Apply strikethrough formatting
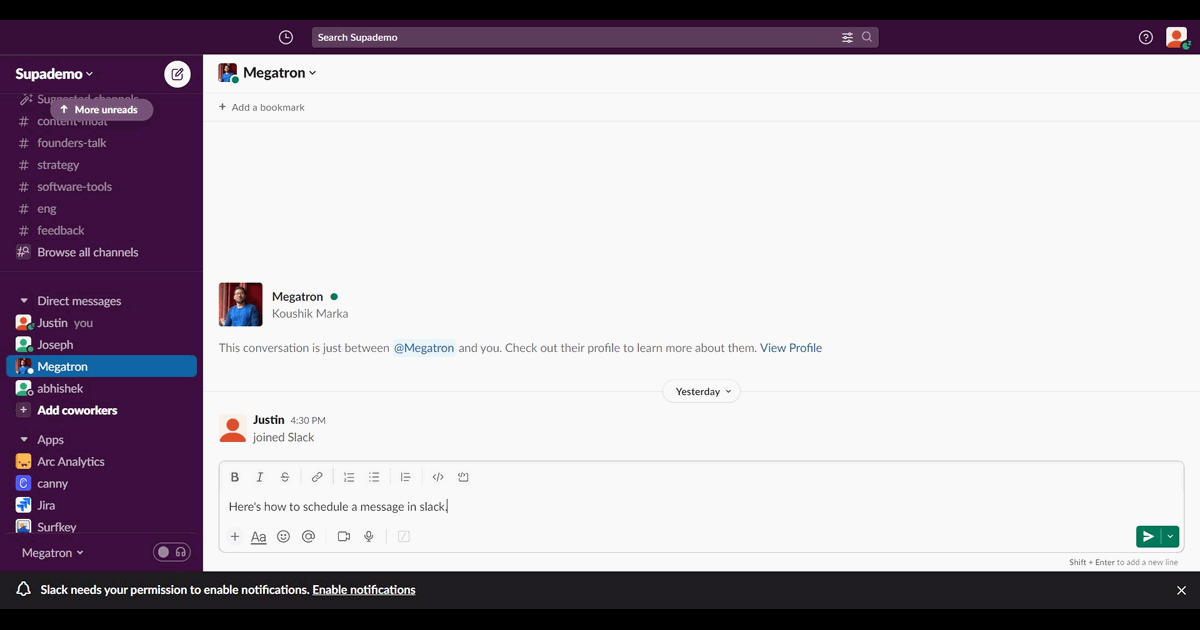1200x630 pixels. [x=285, y=477]
